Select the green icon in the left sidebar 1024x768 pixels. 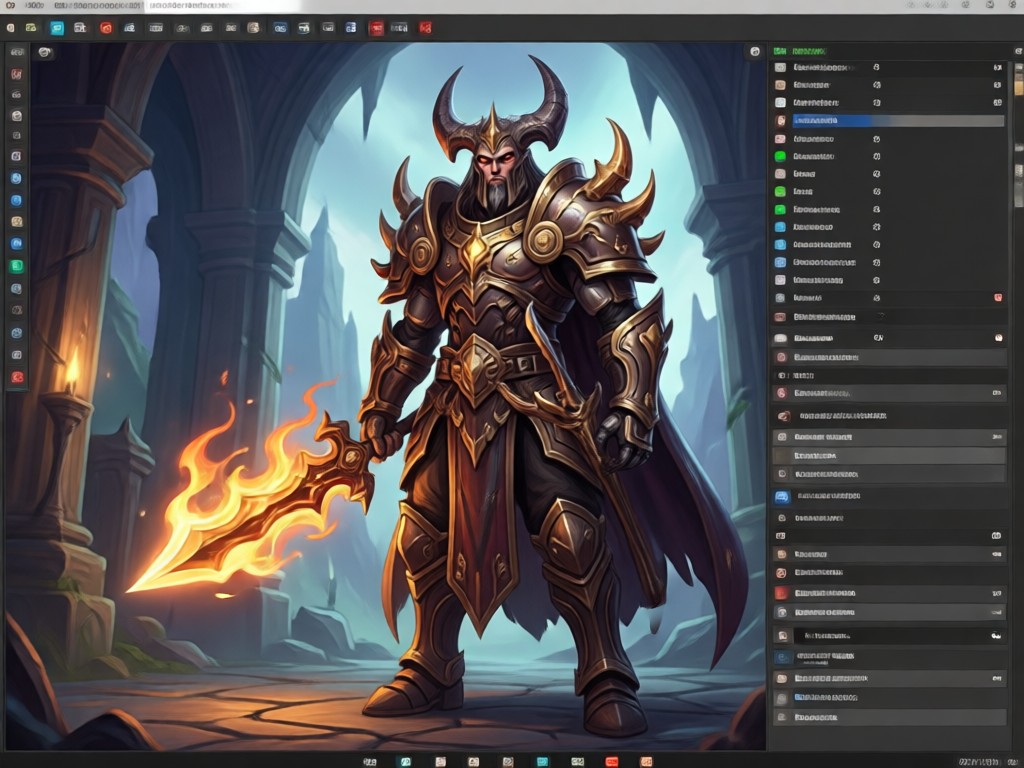tap(17, 266)
